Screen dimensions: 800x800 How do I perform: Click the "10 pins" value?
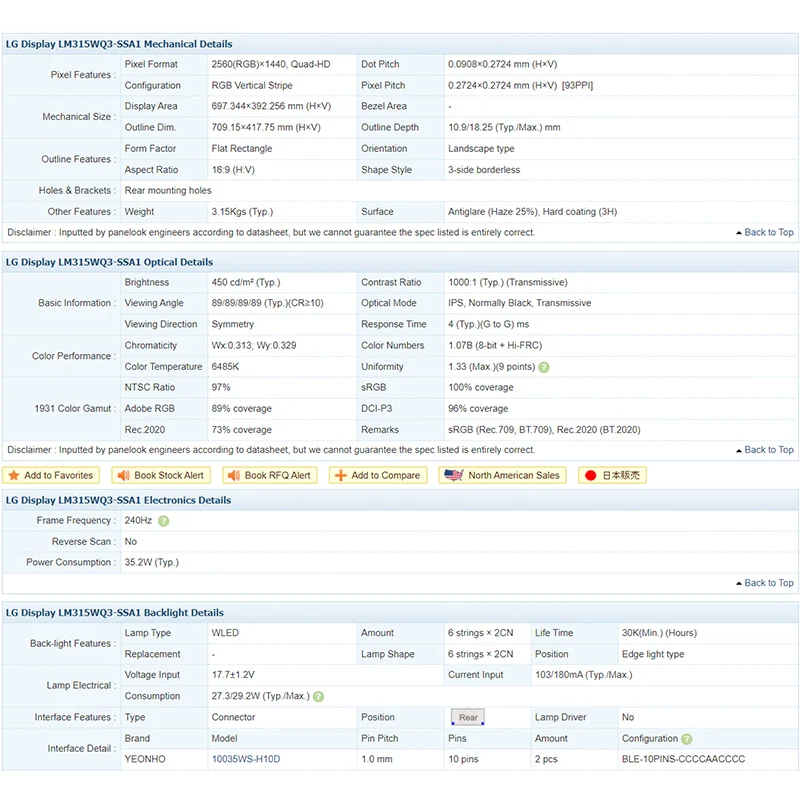(x=463, y=759)
